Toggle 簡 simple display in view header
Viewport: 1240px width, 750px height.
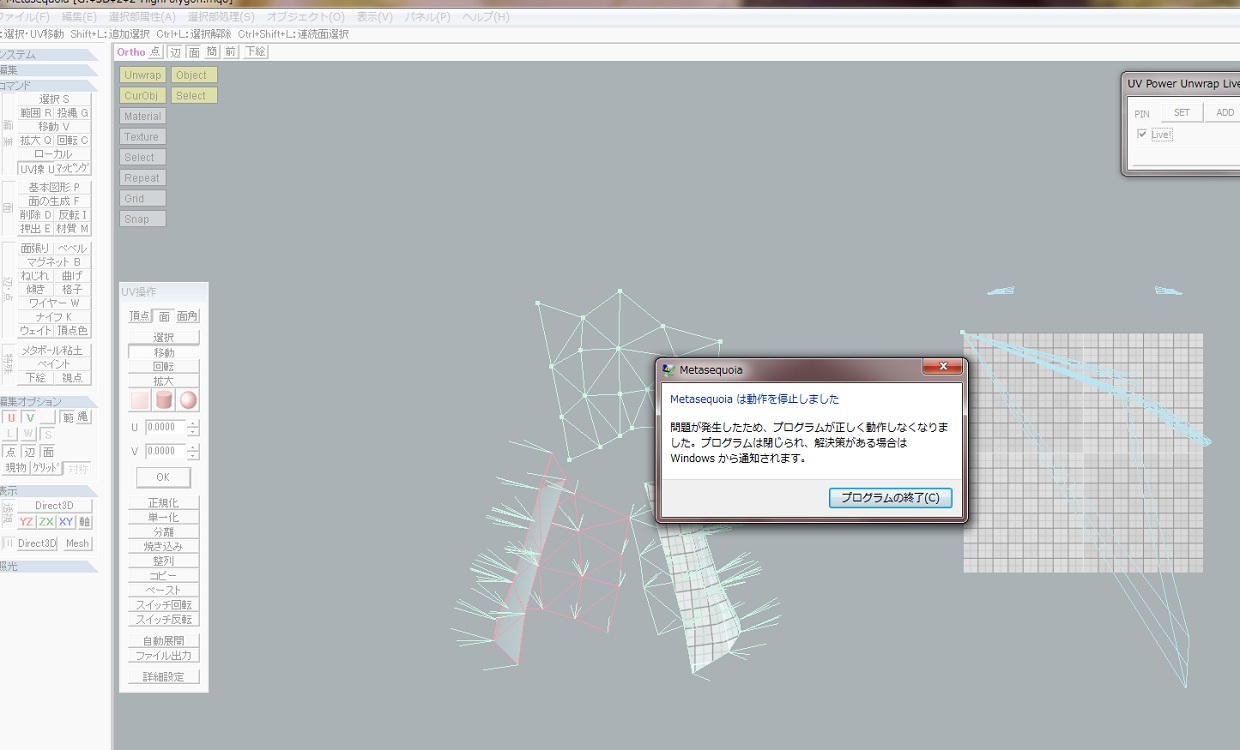(212, 52)
